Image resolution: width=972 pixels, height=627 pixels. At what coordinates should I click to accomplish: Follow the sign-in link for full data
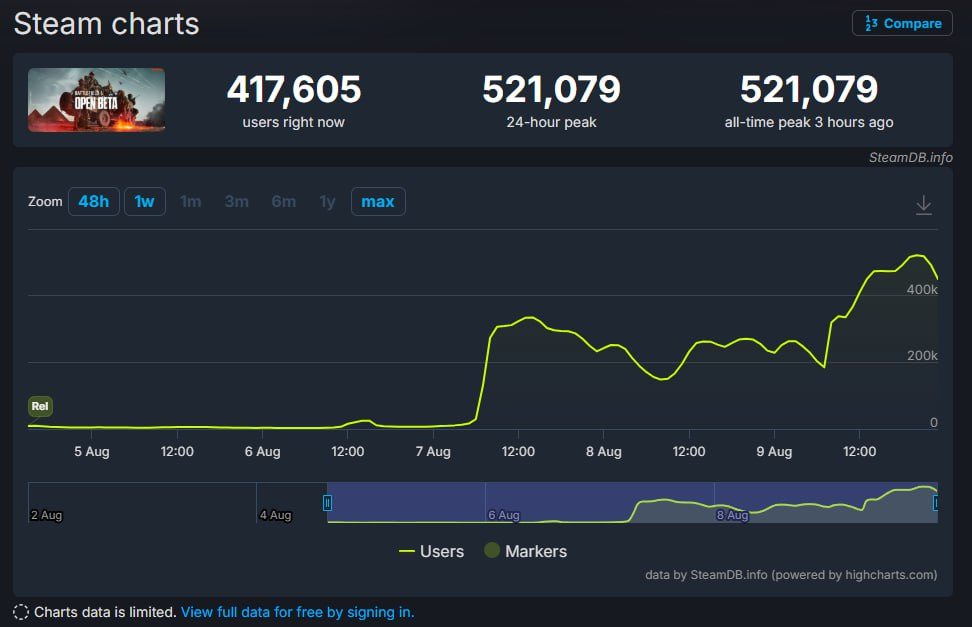[298, 612]
